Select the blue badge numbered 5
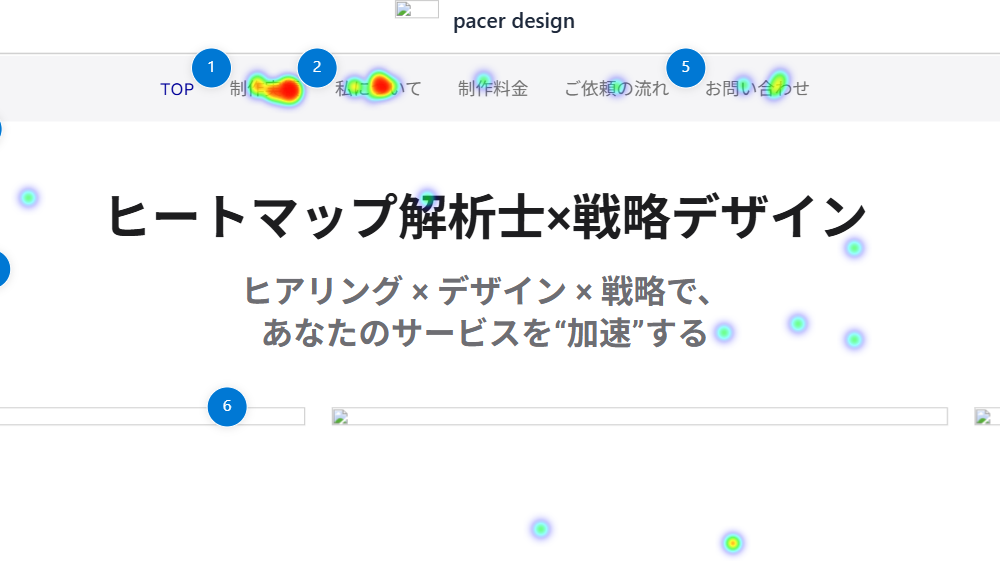 point(685,68)
